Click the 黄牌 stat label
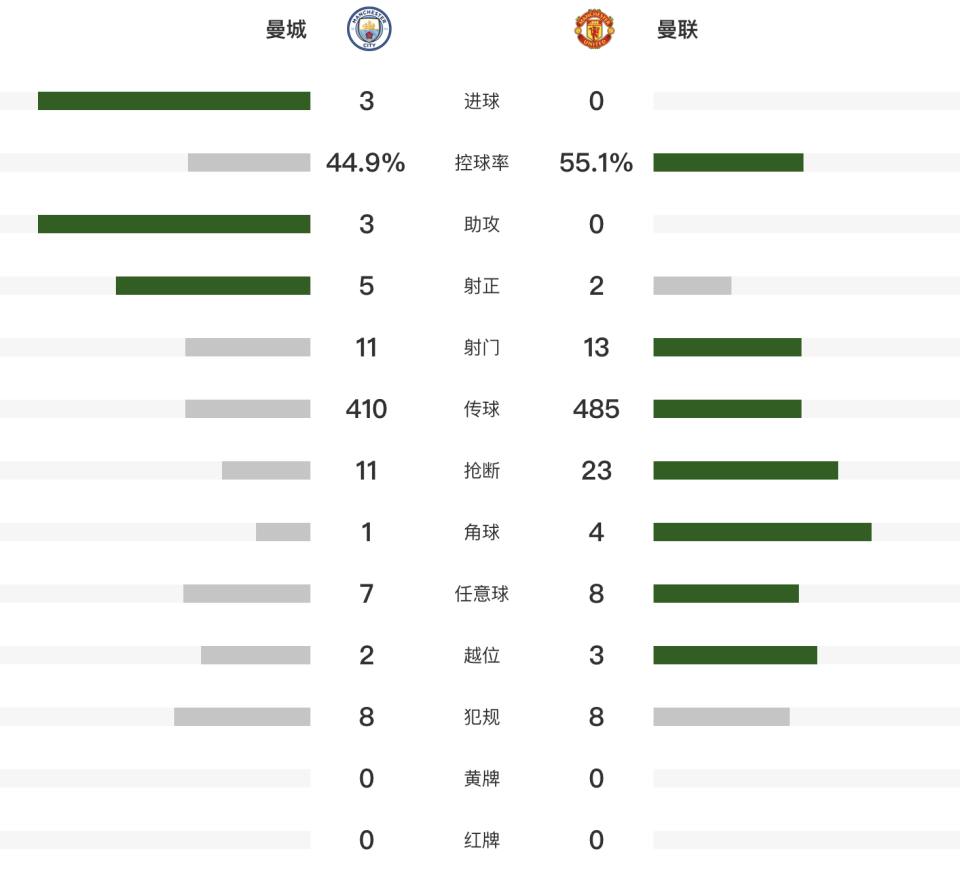Image resolution: width=960 pixels, height=874 pixels. (482, 778)
